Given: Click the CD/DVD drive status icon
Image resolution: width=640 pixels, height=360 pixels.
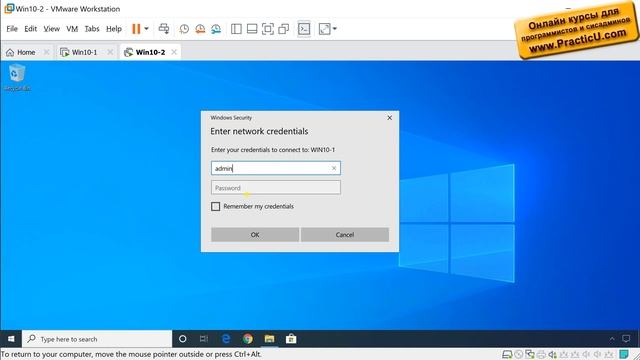Looking at the screenshot, I should [518, 354].
